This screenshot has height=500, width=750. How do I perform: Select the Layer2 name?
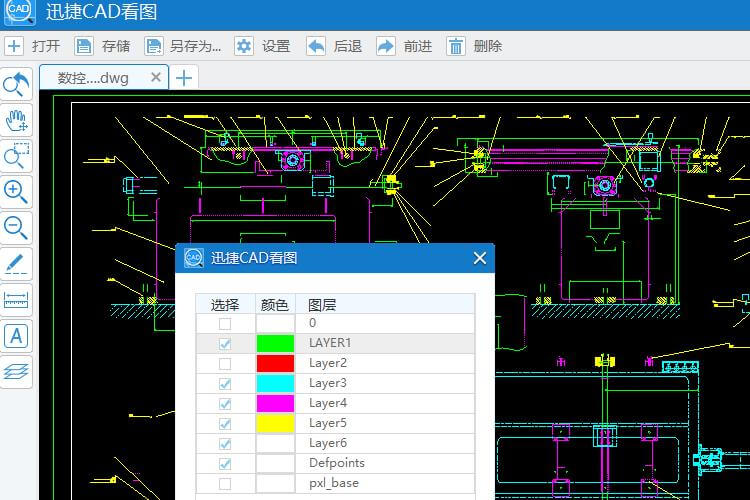(x=328, y=363)
